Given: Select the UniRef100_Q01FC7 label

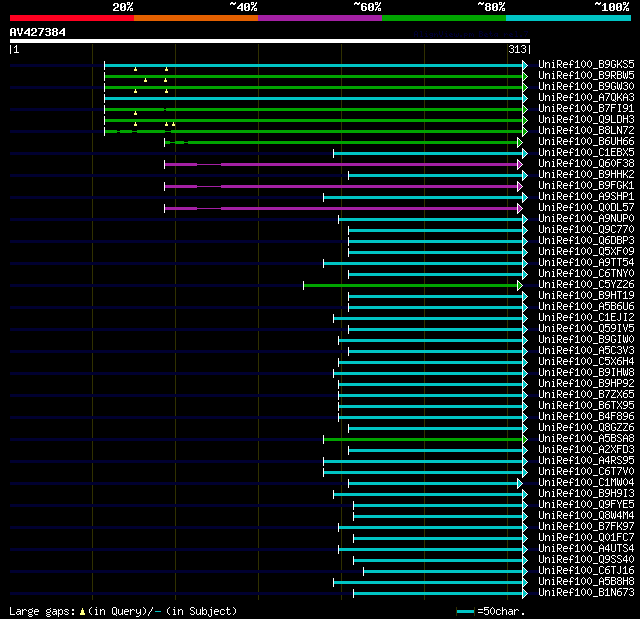Looking at the screenshot, I should (x=586, y=538).
